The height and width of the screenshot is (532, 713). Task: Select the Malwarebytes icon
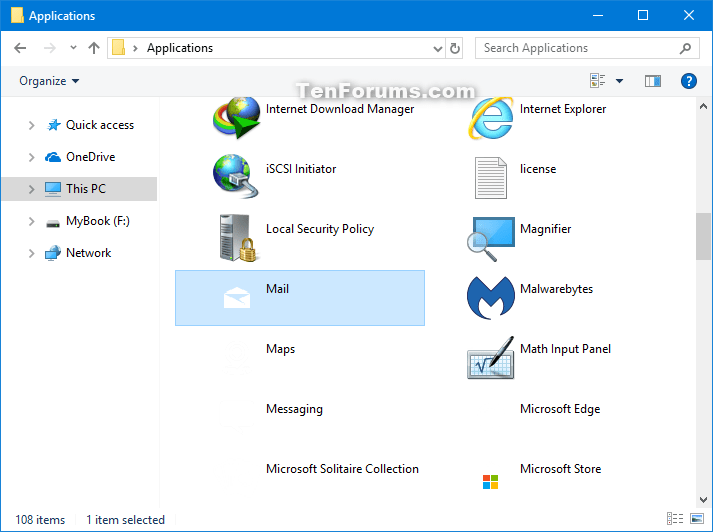491,298
